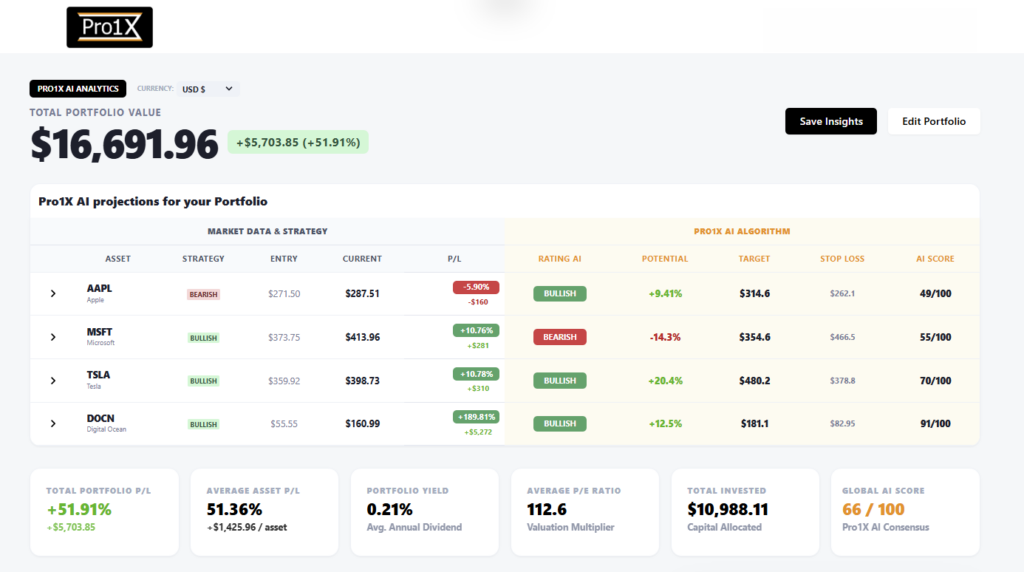
Task: Expand the MSFT row chevron
Action: (53, 337)
